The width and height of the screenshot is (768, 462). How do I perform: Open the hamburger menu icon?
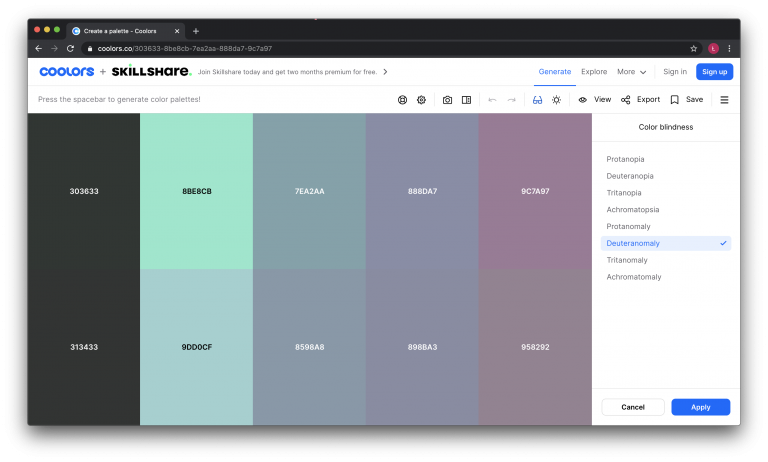[x=724, y=100]
